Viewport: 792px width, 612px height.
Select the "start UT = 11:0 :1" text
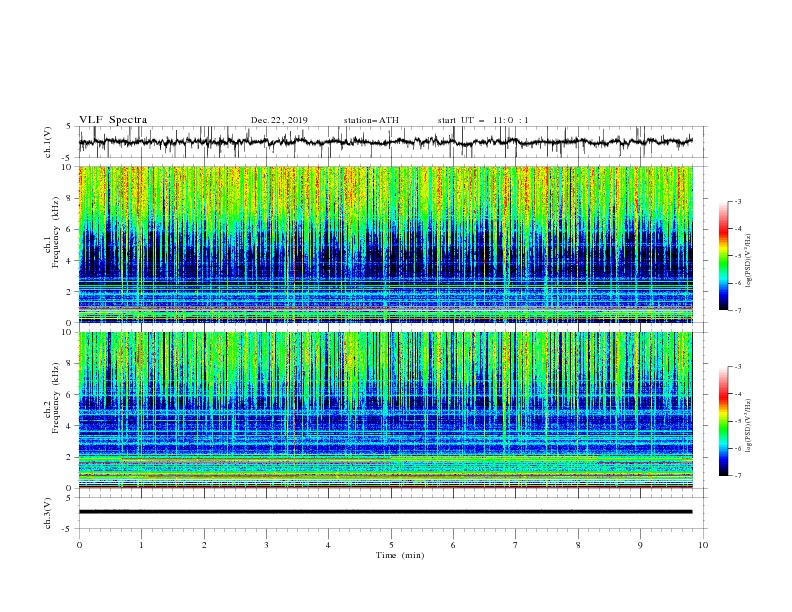tap(483, 120)
